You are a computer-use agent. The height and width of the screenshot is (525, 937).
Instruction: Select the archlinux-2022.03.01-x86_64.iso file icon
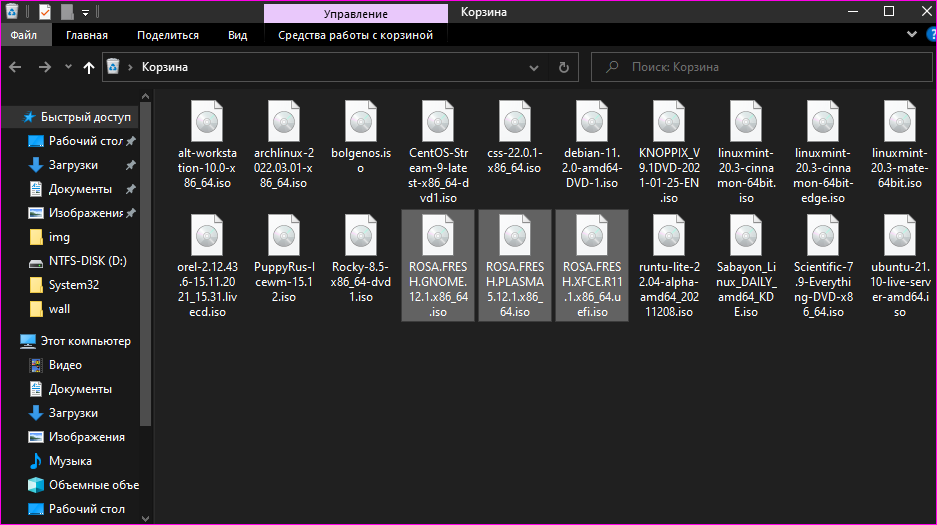[x=284, y=121]
